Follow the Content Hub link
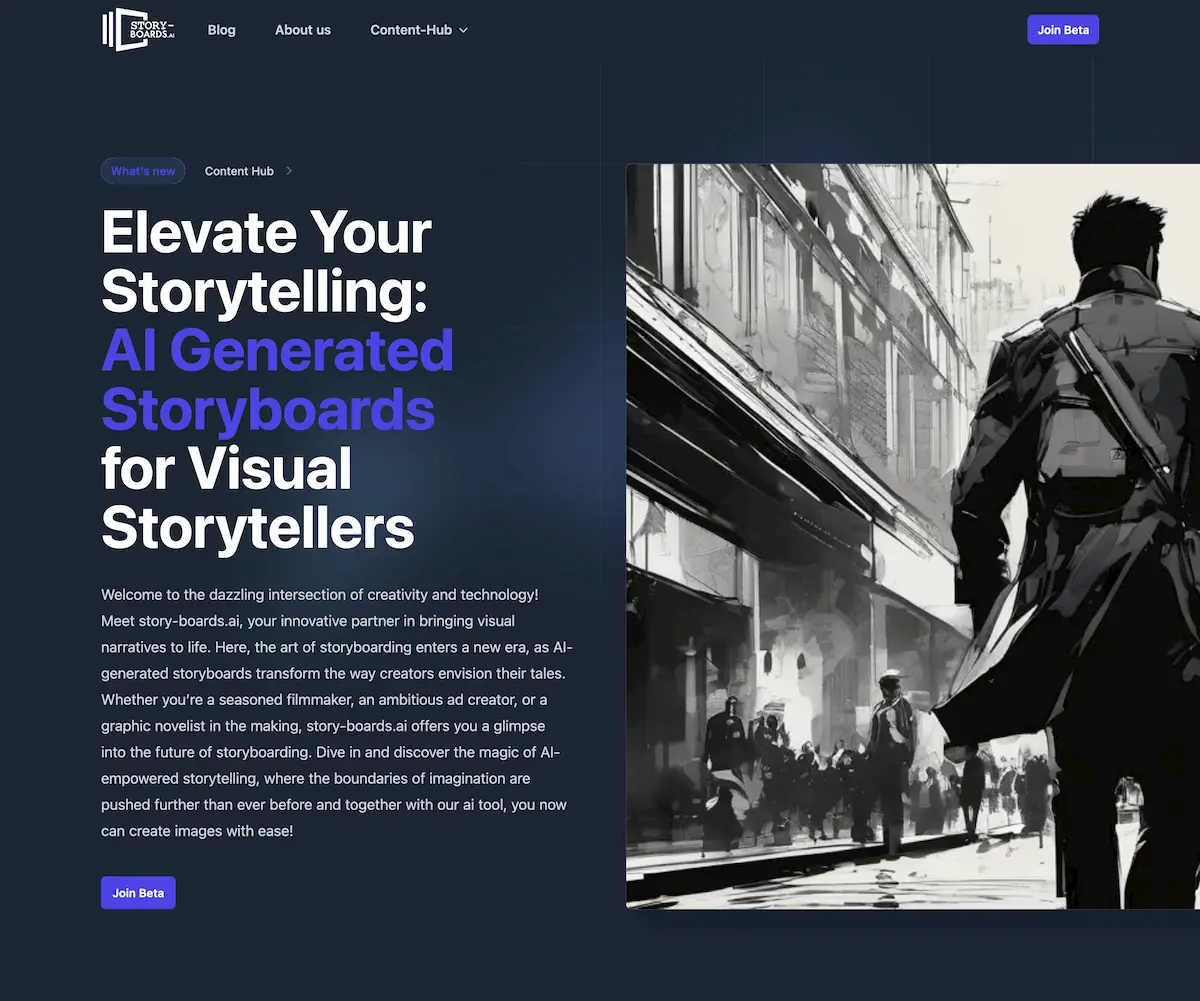1200x1001 pixels. [x=239, y=171]
